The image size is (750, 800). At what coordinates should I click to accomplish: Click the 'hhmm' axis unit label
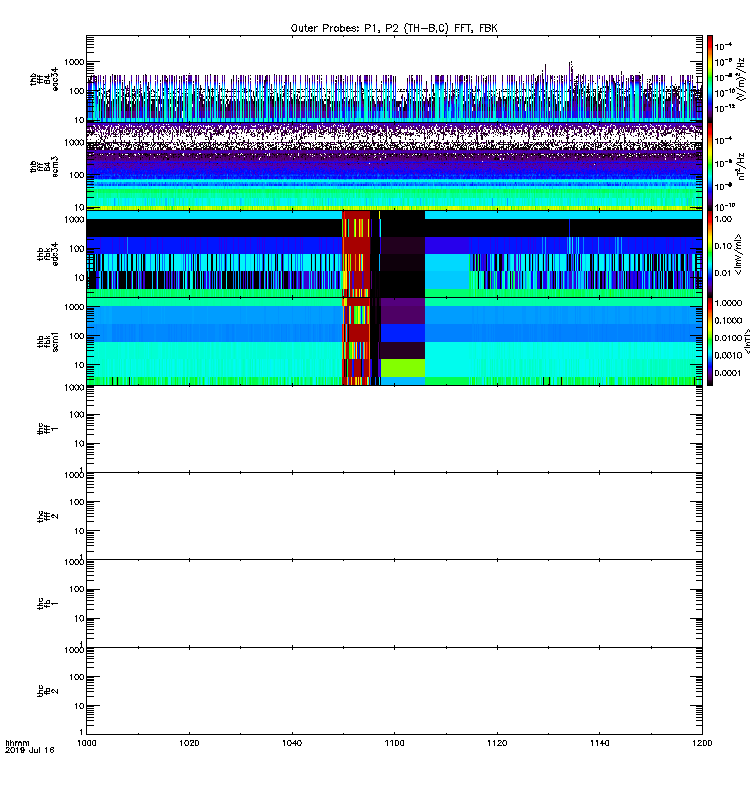pyautogui.click(x=17, y=743)
